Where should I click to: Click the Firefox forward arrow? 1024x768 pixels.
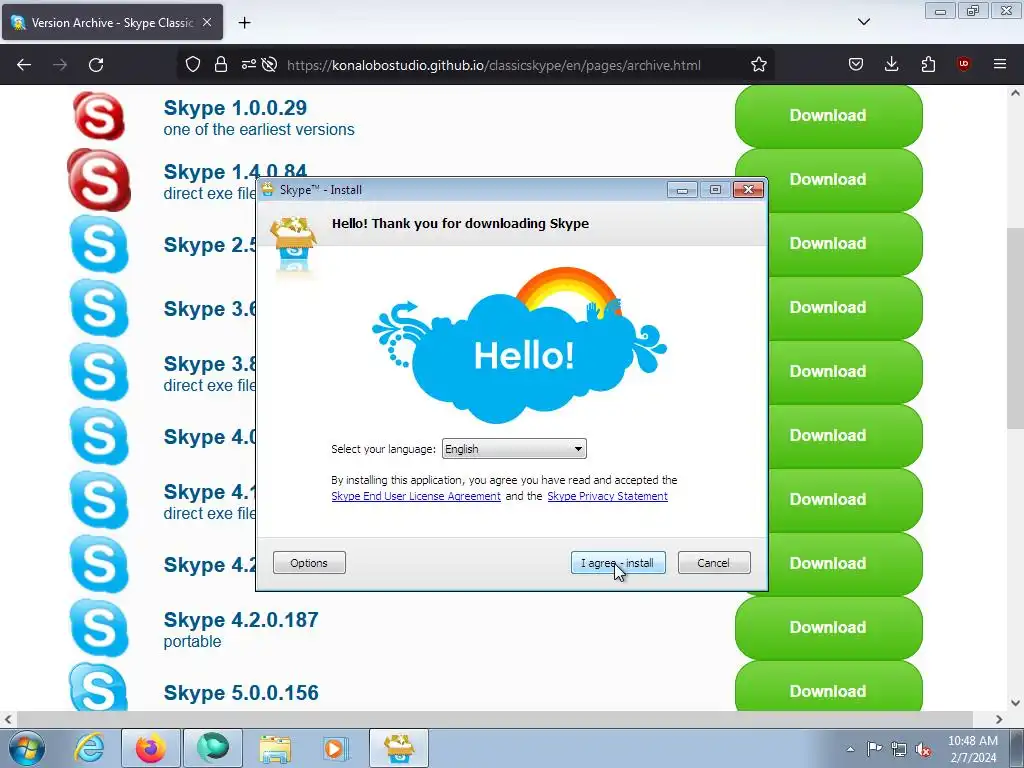[60, 65]
